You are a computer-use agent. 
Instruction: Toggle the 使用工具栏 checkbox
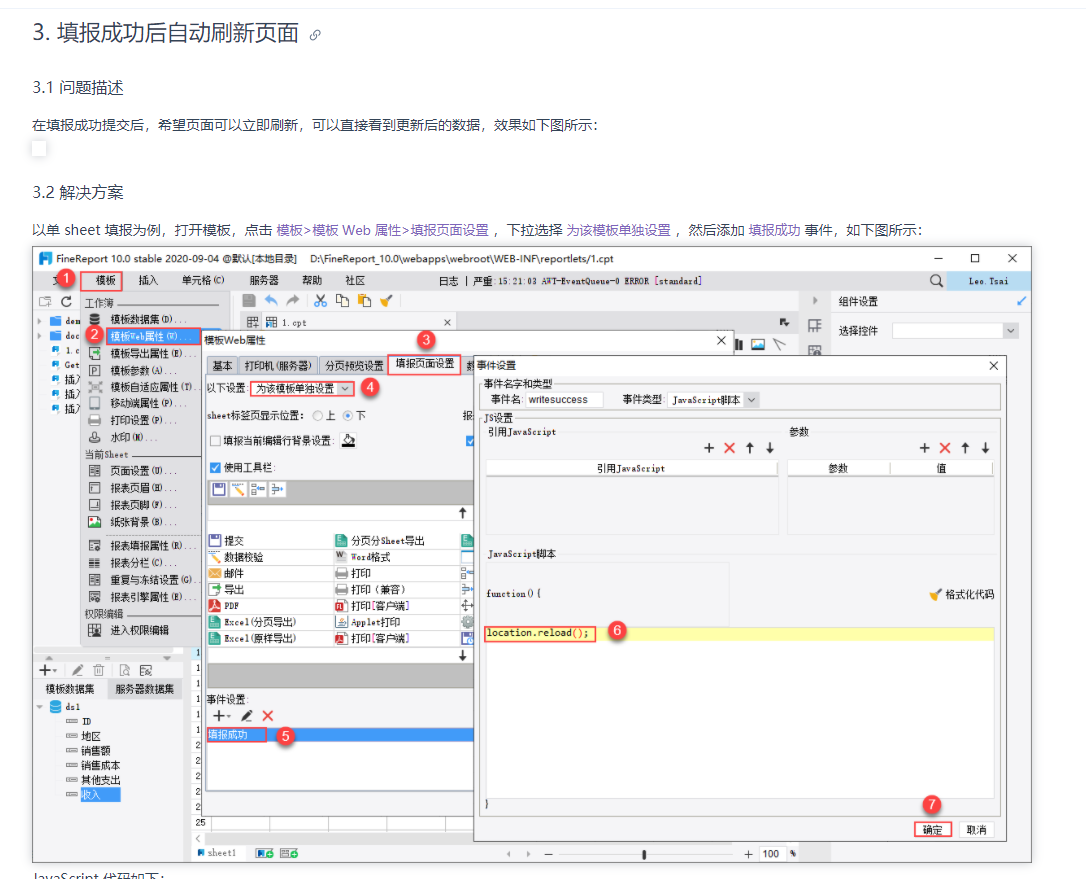click(215, 468)
